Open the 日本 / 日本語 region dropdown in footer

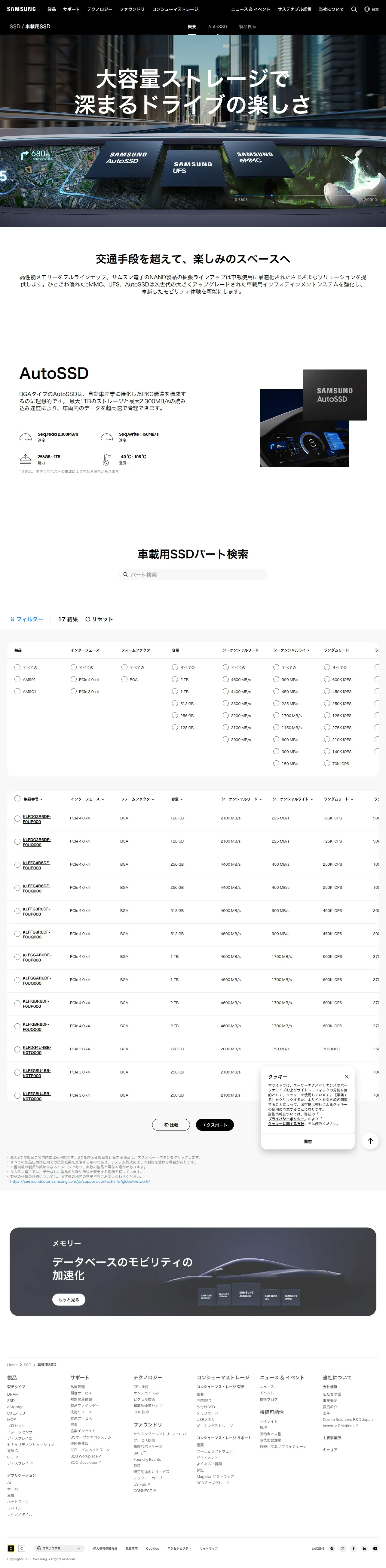59,1548
